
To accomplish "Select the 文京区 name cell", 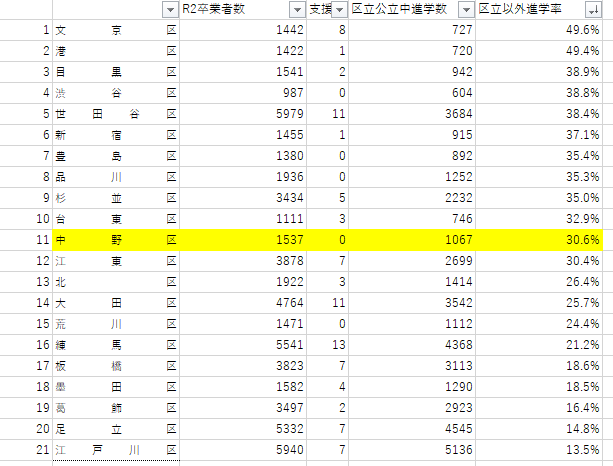I will pyautogui.click(x=116, y=30).
